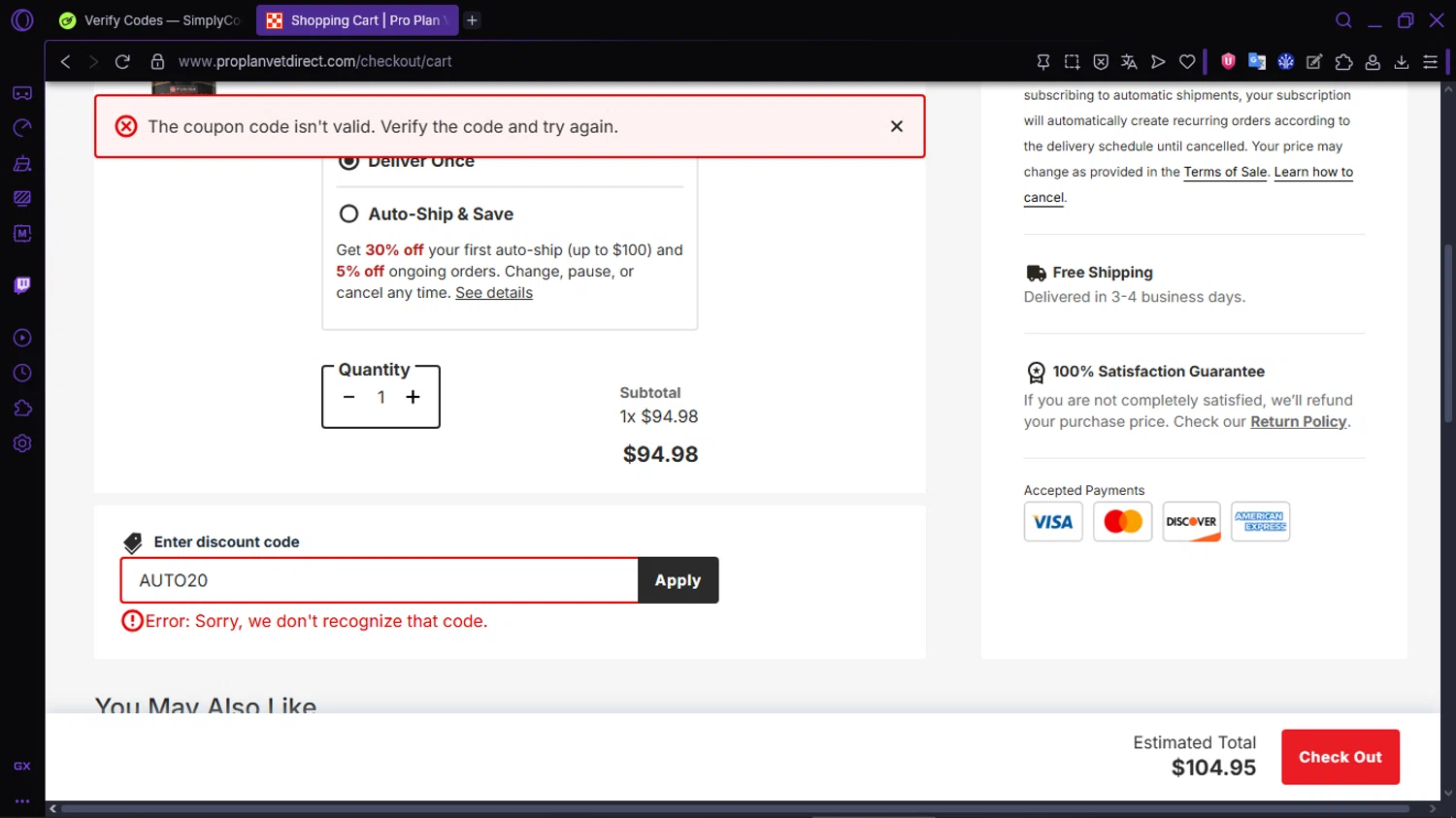Open the blue tree extension icon
The width and height of the screenshot is (1456, 818).
(1286, 61)
